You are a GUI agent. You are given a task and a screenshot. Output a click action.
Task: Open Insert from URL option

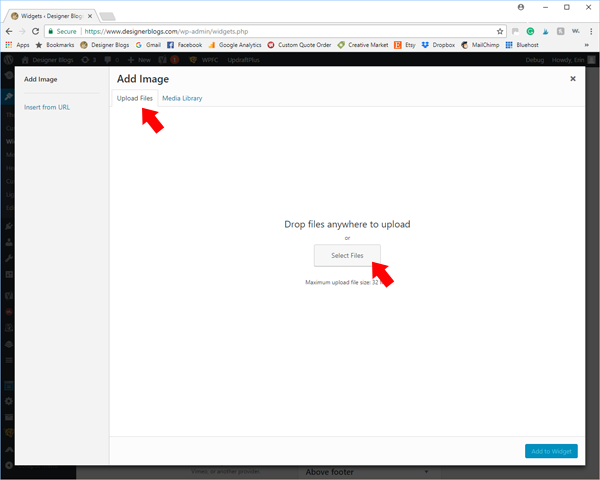(47, 107)
